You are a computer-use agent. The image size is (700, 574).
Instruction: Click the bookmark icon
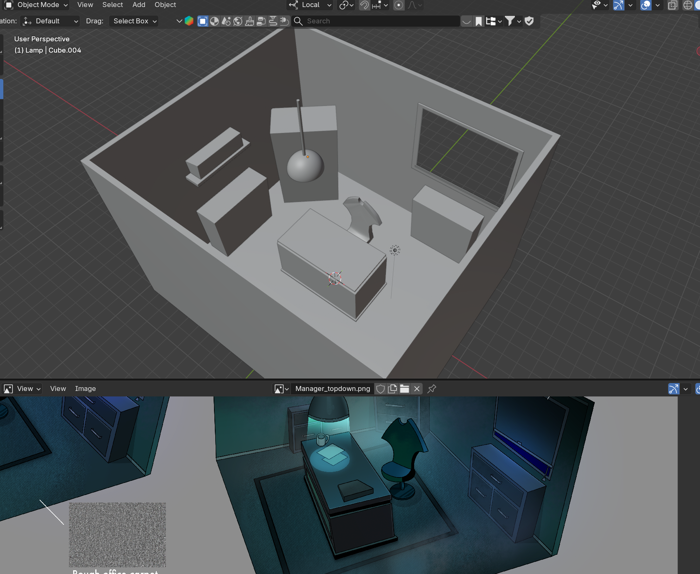[x=479, y=21]
